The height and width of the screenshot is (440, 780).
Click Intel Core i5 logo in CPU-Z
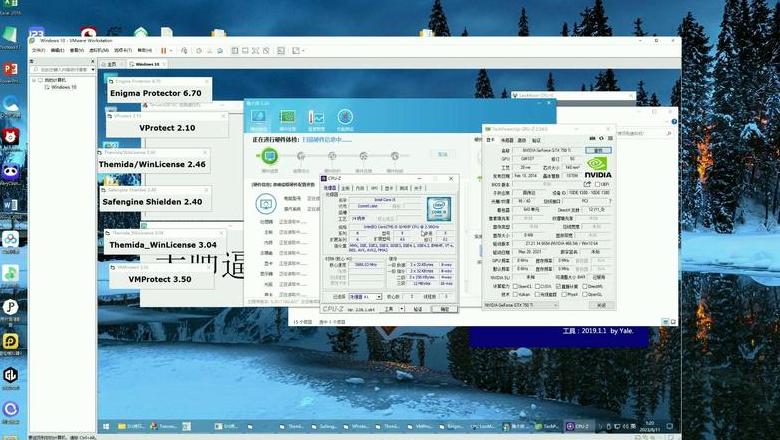tap(439, 209)
